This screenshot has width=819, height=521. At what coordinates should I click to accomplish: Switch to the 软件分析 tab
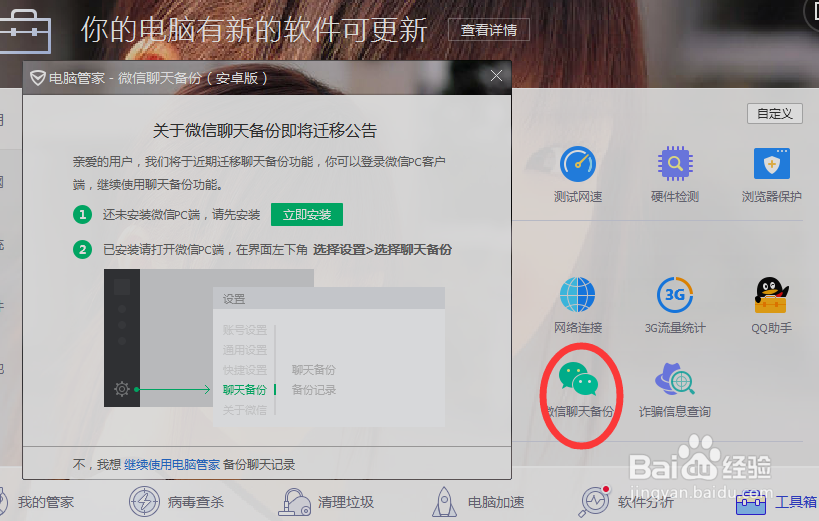[x=627, y=502]
